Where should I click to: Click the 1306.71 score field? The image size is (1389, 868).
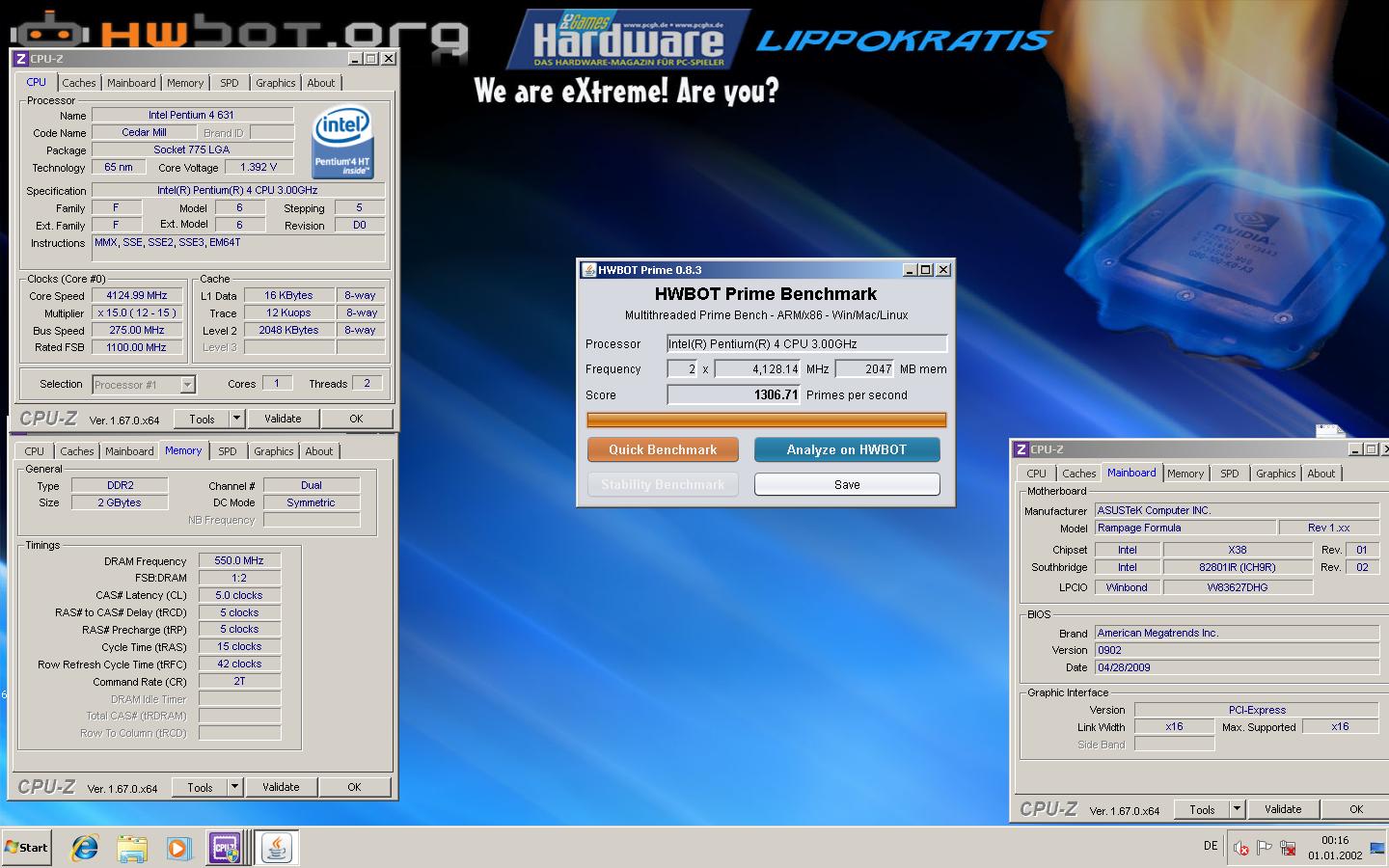[734, 394]
